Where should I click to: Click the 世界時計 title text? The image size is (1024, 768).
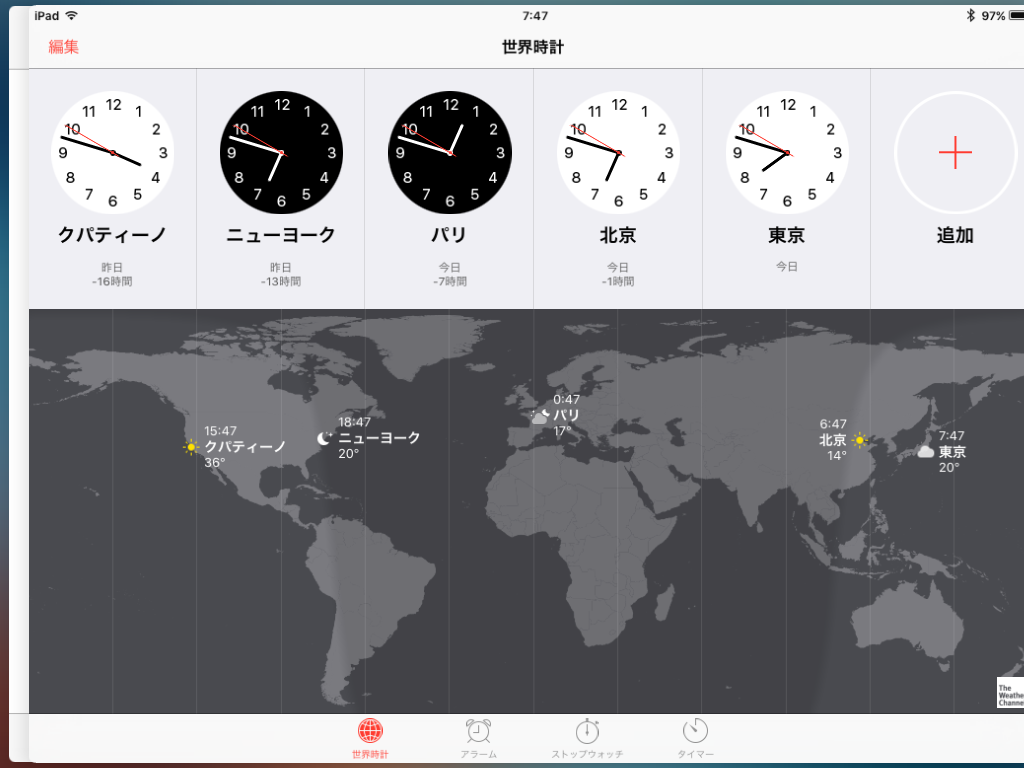coord(533,47)
